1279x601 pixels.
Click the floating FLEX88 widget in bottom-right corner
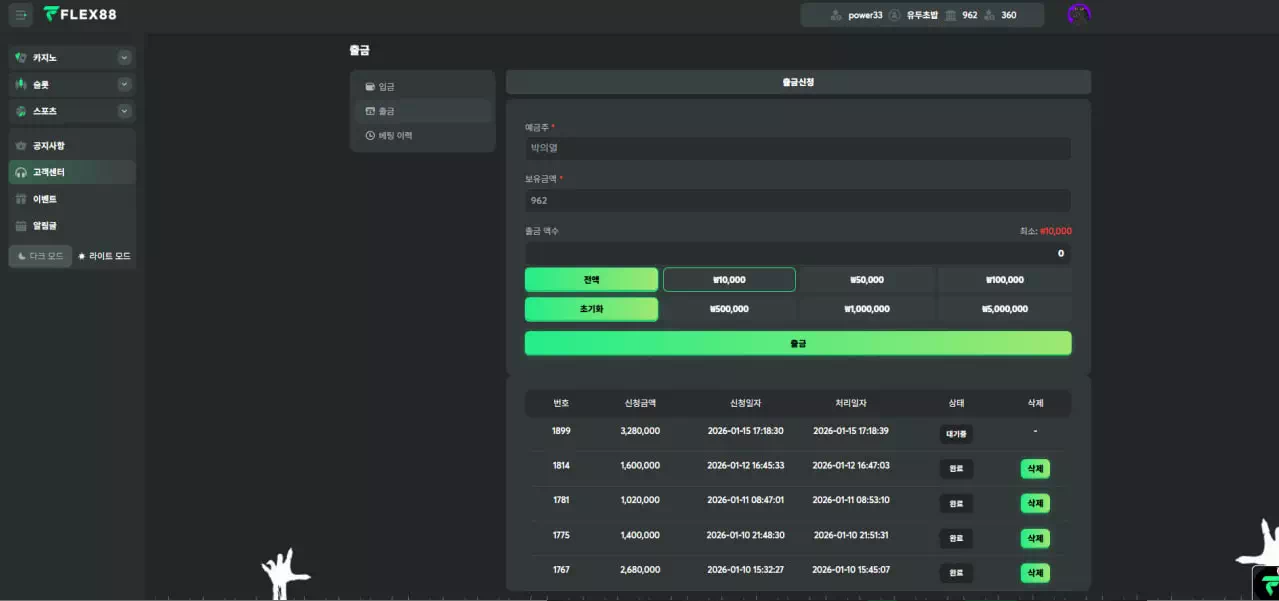tap(1266, 583)
